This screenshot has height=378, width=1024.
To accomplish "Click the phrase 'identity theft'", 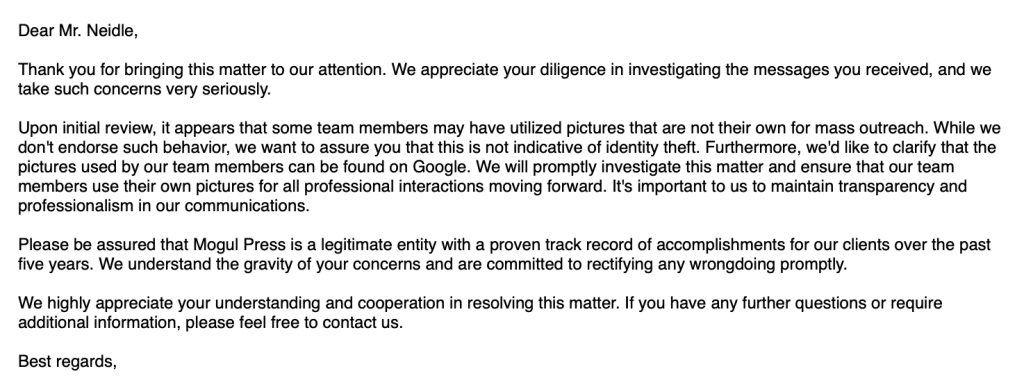I will 652,147.
